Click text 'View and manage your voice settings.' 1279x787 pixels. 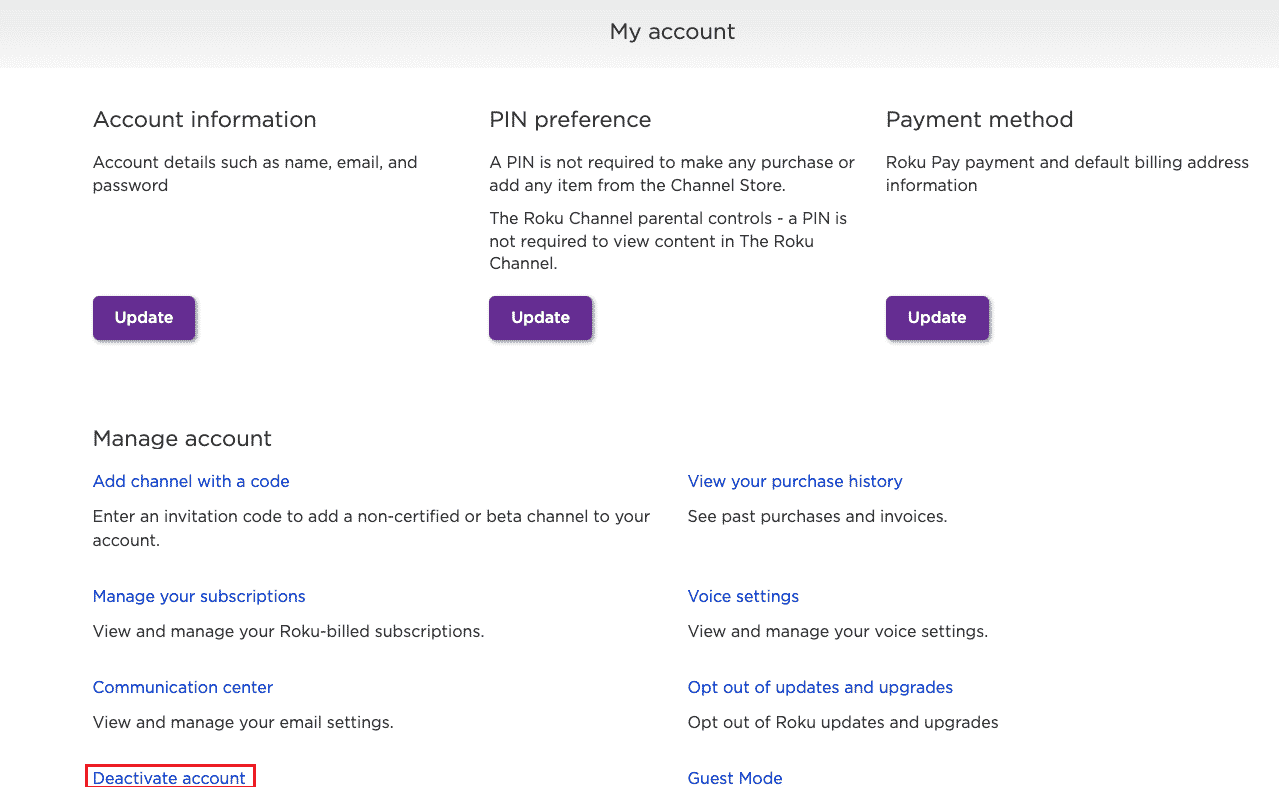tap(838, 632)
